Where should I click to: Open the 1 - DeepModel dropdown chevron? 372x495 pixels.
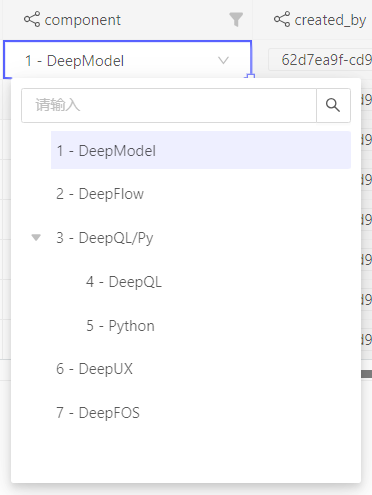point(223,60)
